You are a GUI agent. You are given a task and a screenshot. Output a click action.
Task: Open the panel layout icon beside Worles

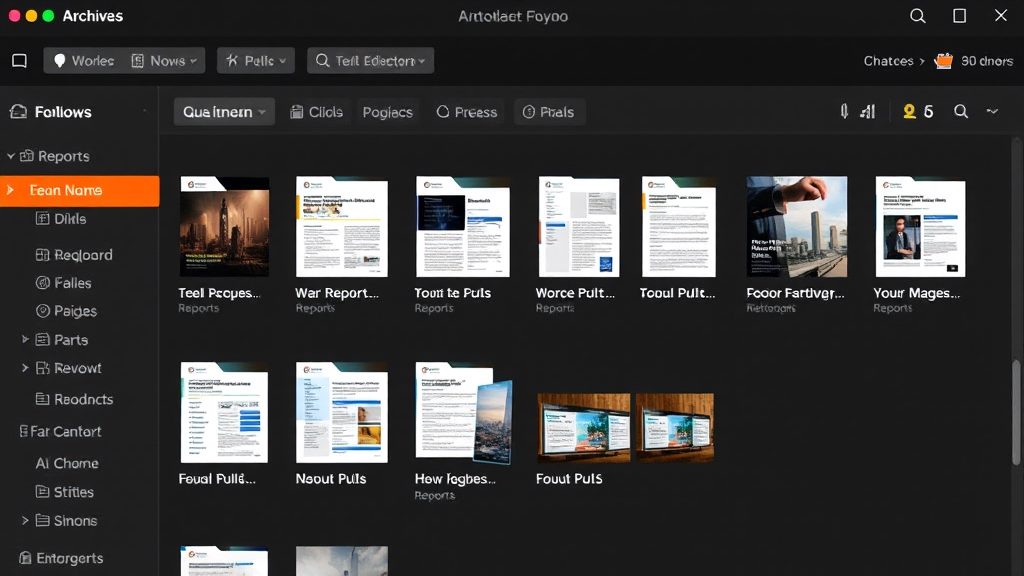point(20,61)
